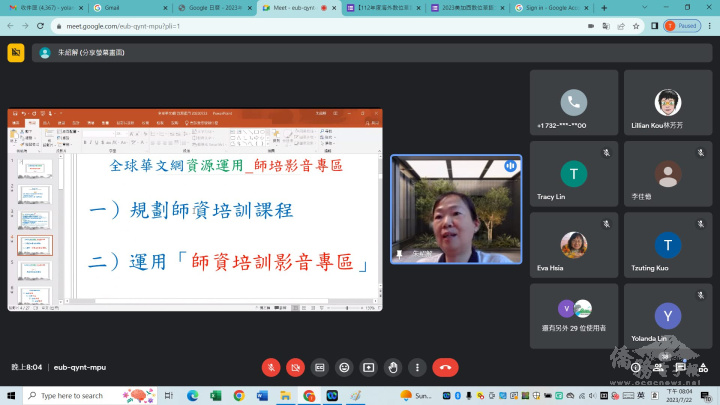Screen dimensions: 720x405
Task: Open Chrome's three-dot menu
Action: click(709, 25)
